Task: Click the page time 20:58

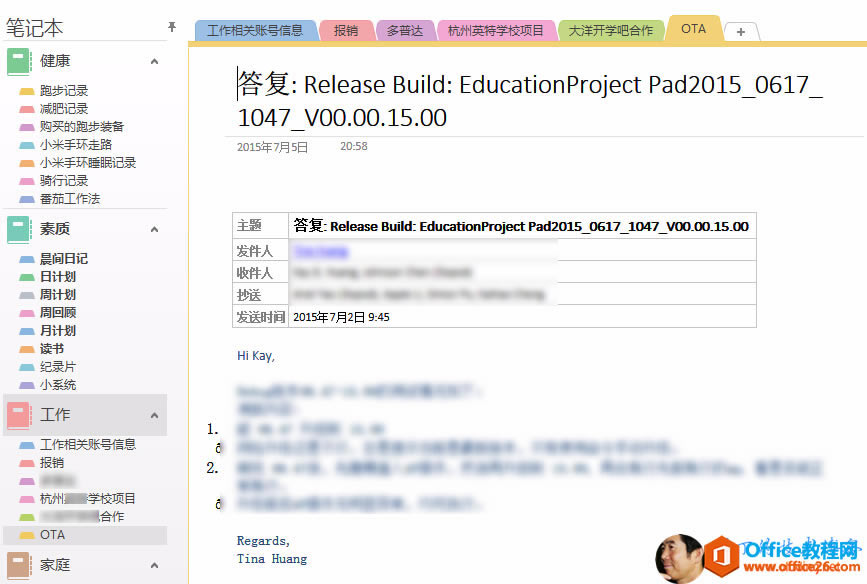Action: (x=354, y=147)
